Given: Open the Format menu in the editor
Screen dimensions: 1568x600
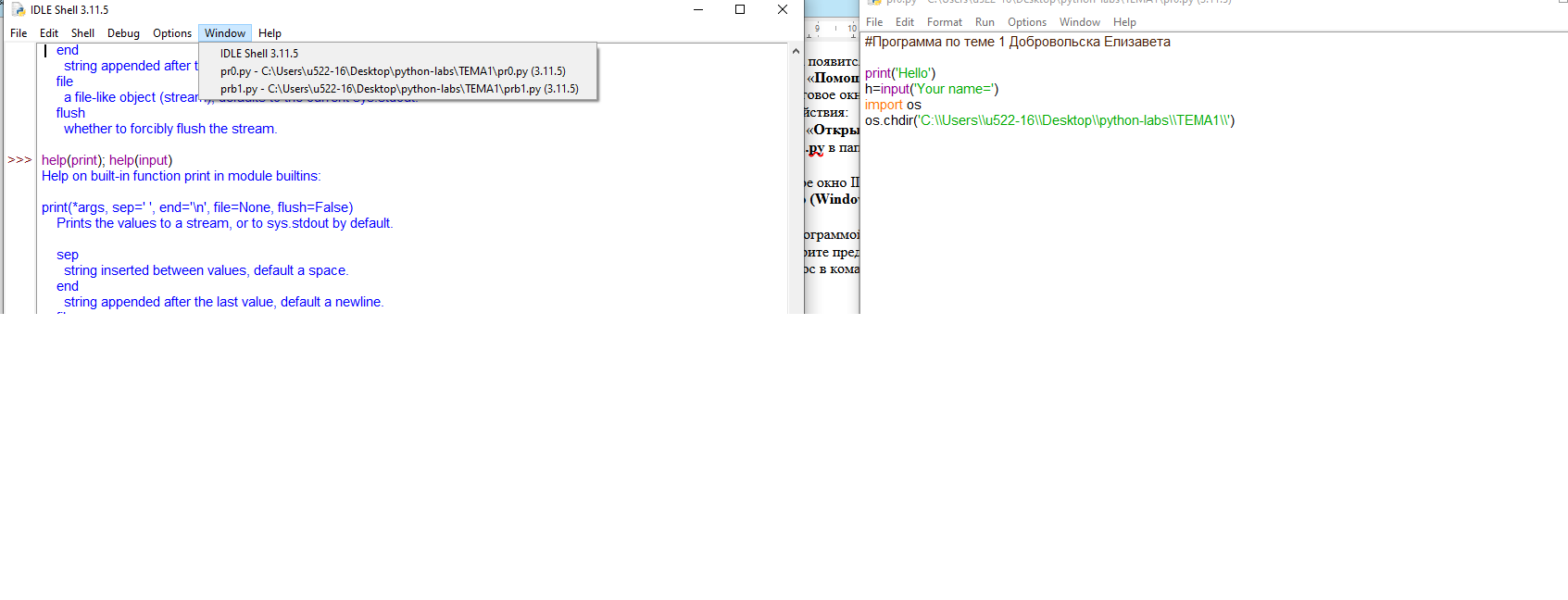Looking at the screenshot, I should click(x=944, y=22).
